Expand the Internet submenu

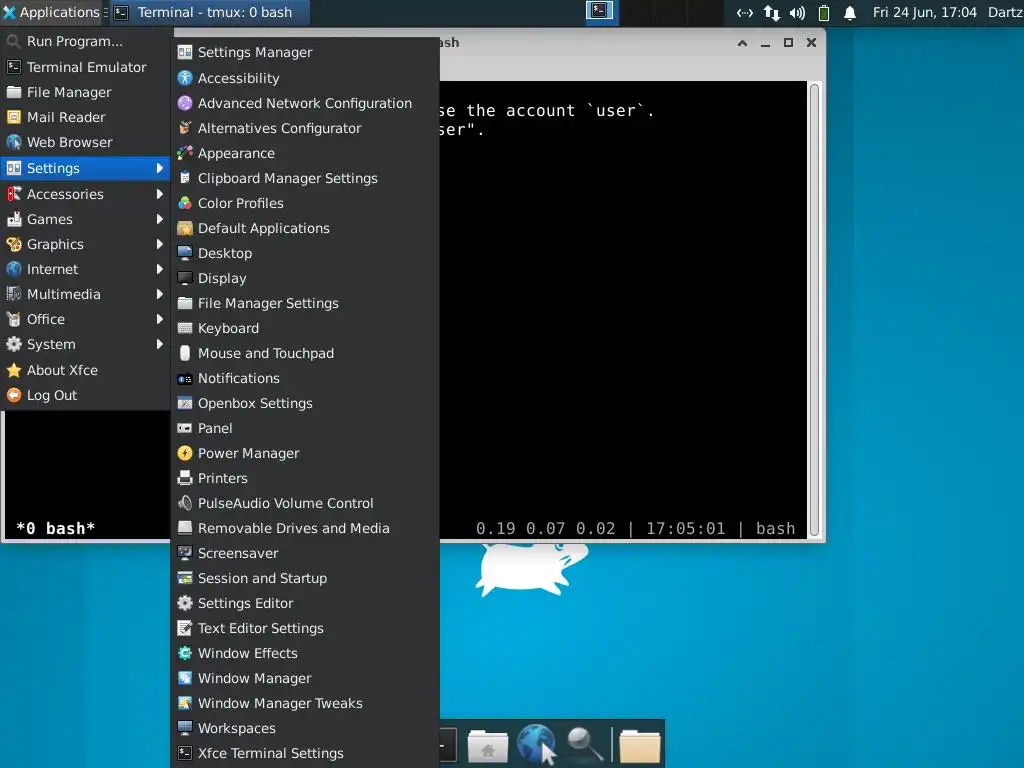[85, 269]
